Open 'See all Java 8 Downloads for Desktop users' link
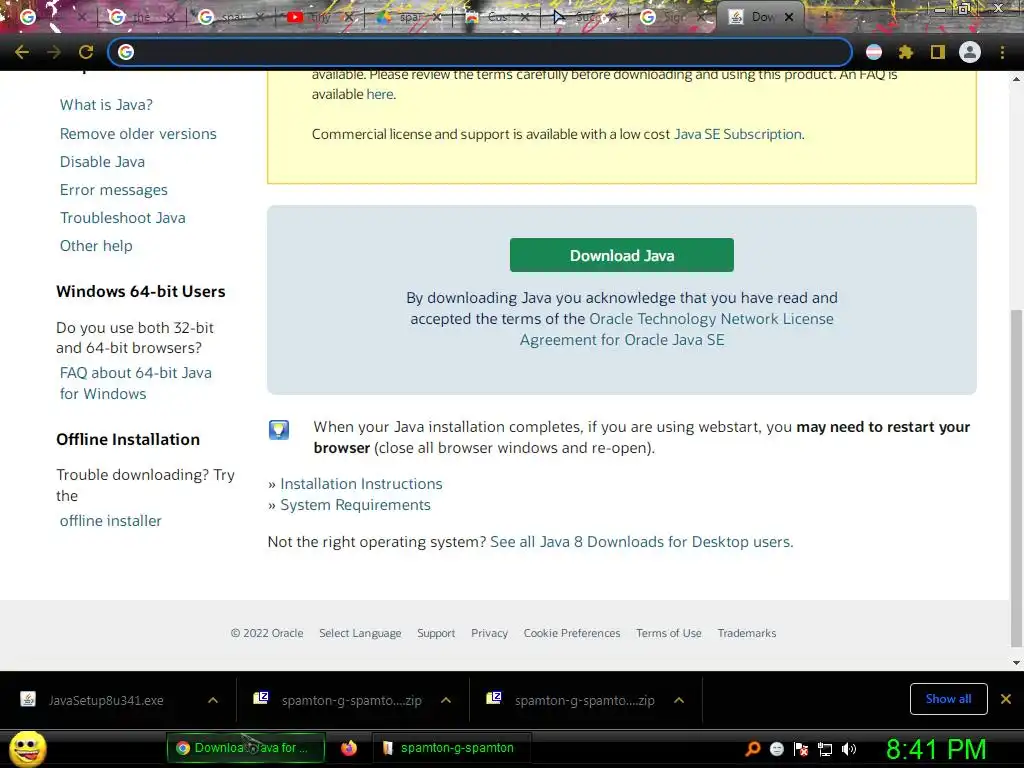Image resolution: width=1024 pixels, height=768 pixels. pyautogui.click(x=641, y=541)
